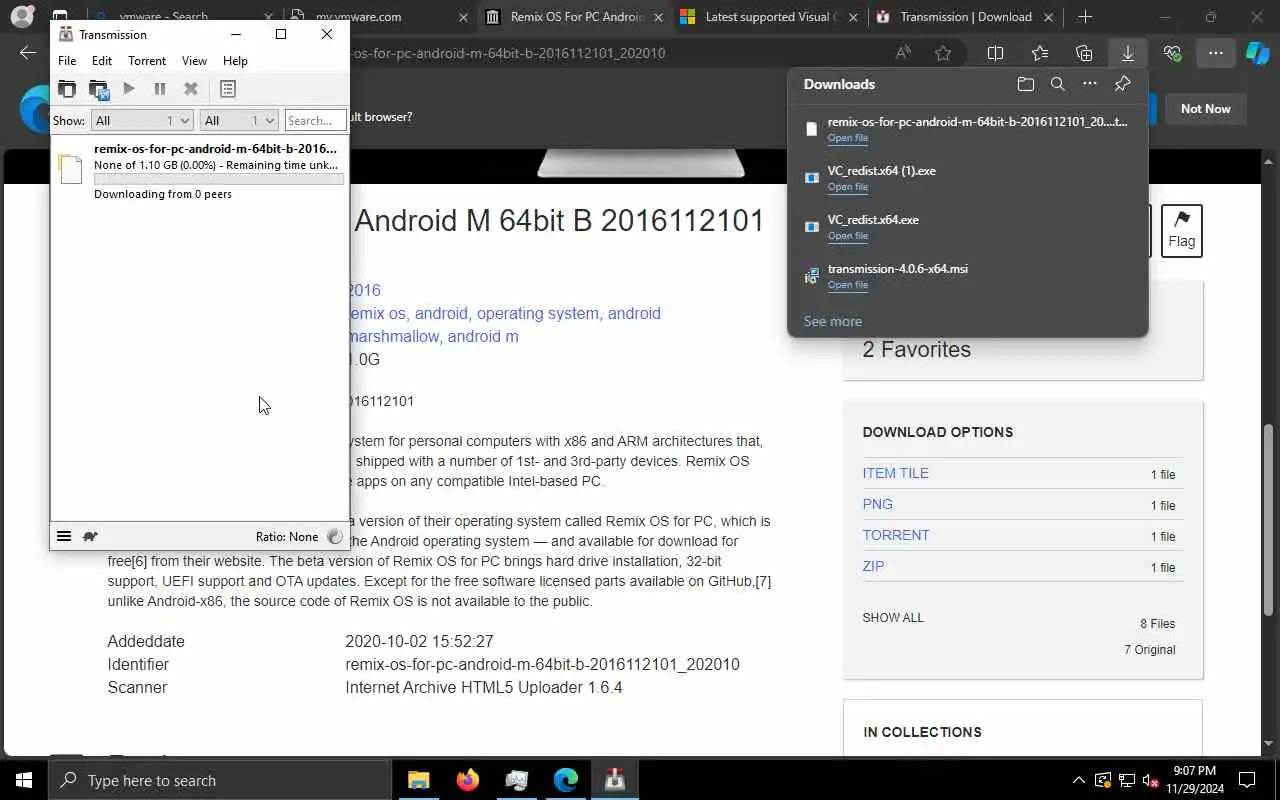Click Edge Downloads toolbar icon
This screenshot has height=800, width=1280.
point(1128,53)
